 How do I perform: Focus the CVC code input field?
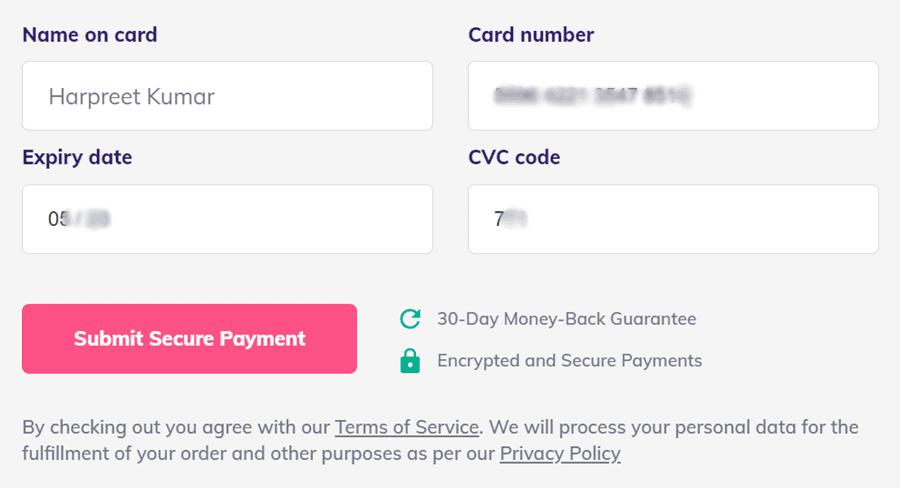[x=673, y=219]
